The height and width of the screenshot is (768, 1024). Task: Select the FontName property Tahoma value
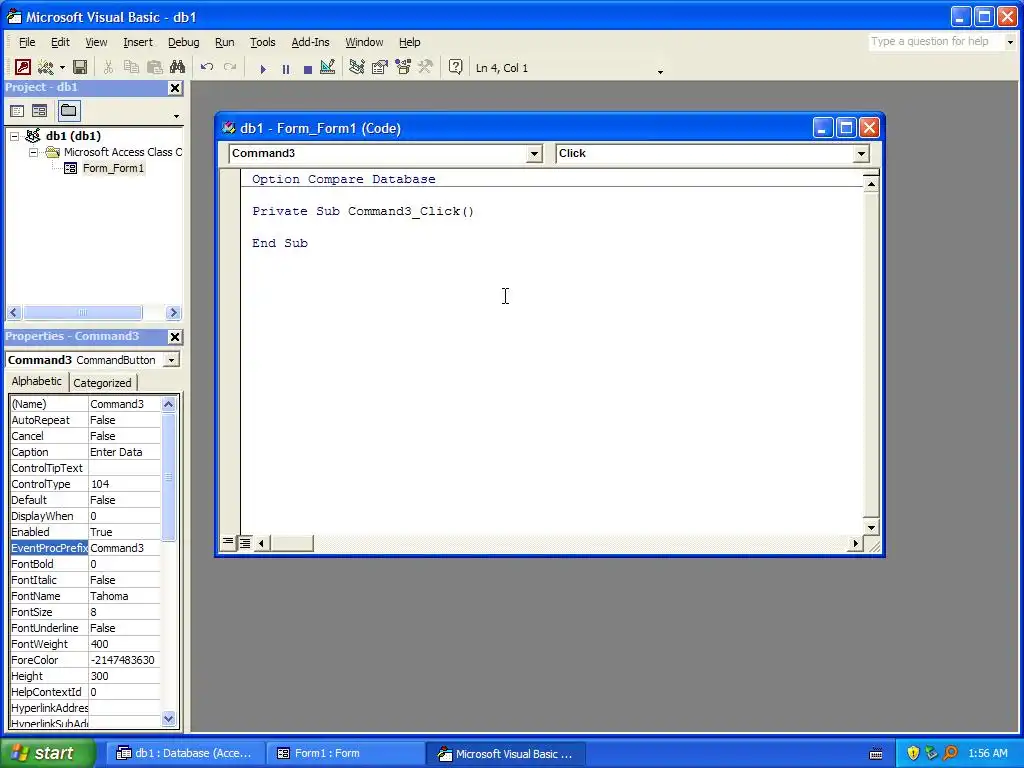(124, 596)
